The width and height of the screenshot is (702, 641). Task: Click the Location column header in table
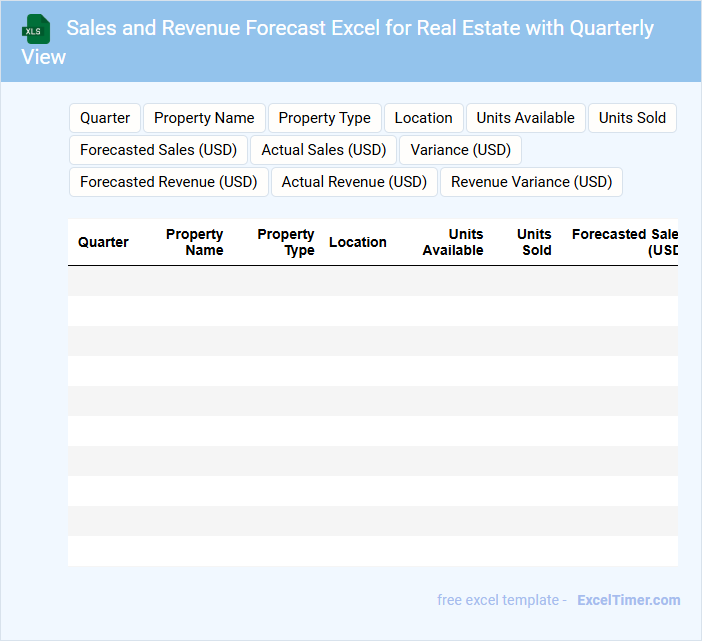[x=357, y=242]
